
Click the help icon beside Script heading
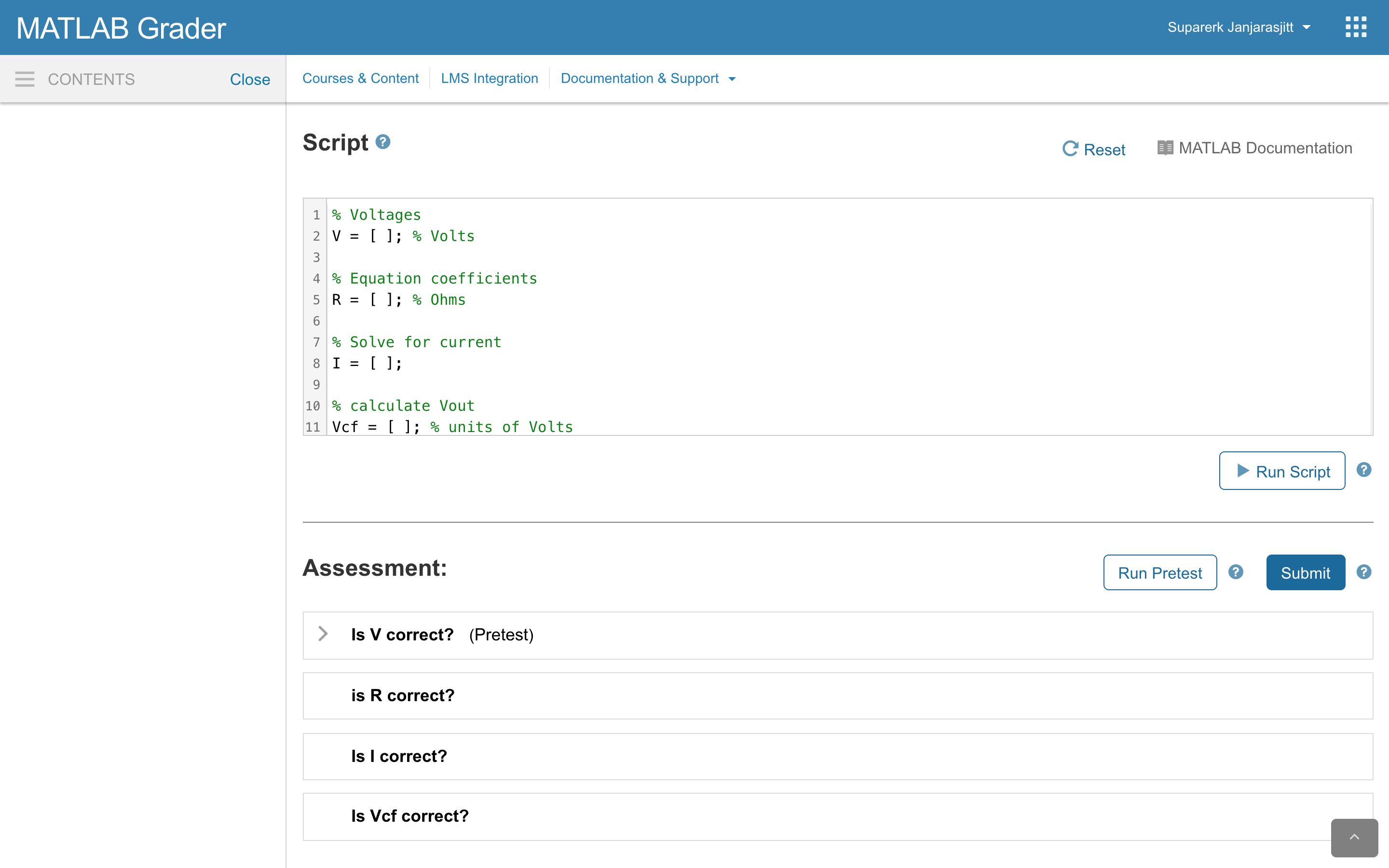point(383,142)
